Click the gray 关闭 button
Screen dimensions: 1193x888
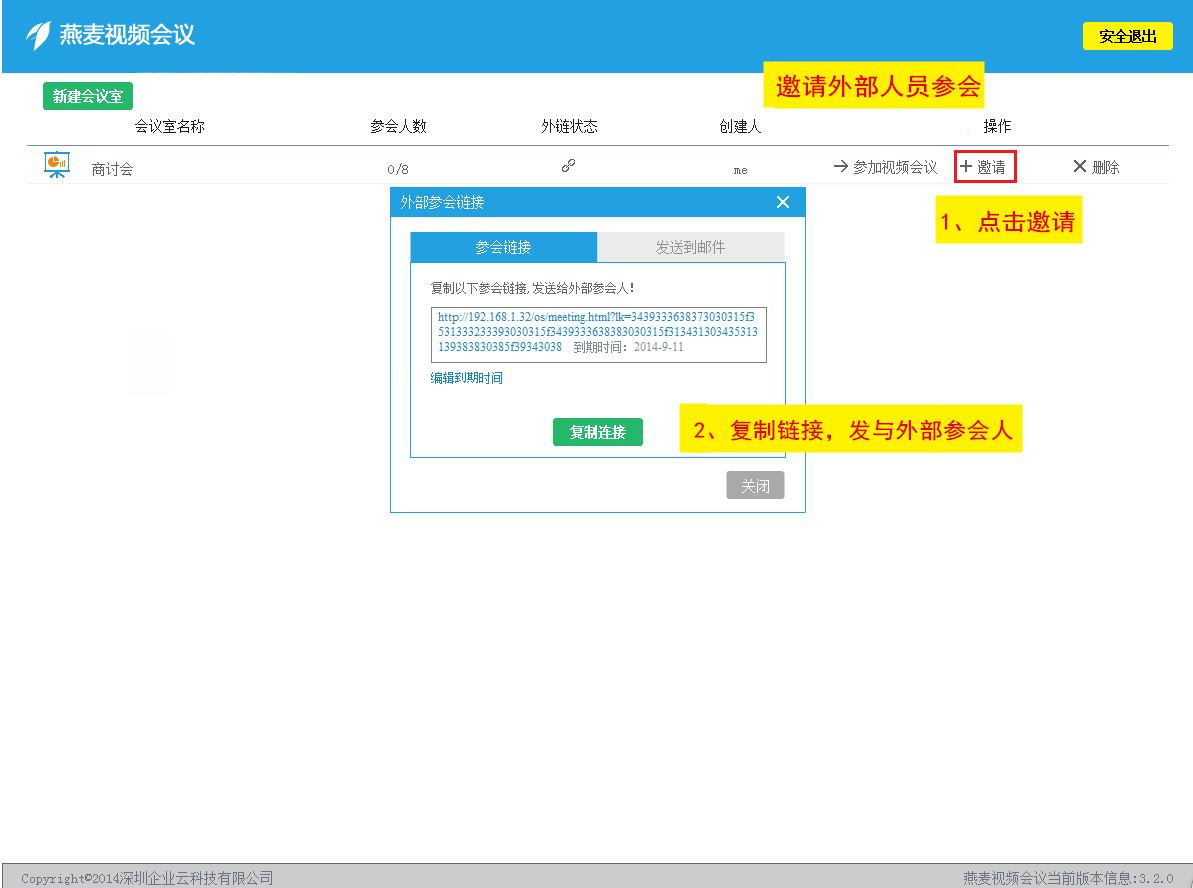click(755, 486)
